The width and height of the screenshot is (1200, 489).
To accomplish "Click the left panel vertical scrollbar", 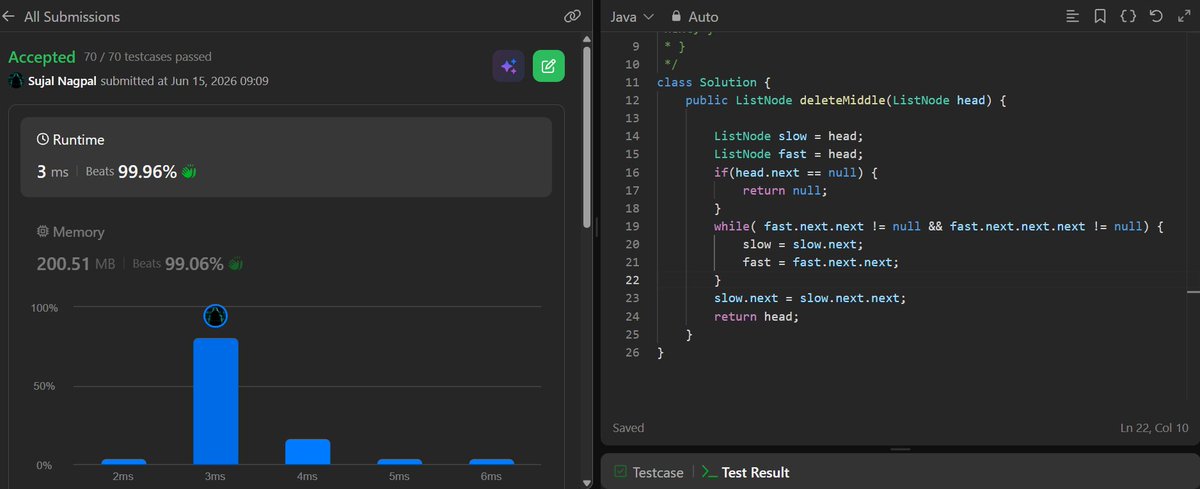I will click(x=587, y=135).
